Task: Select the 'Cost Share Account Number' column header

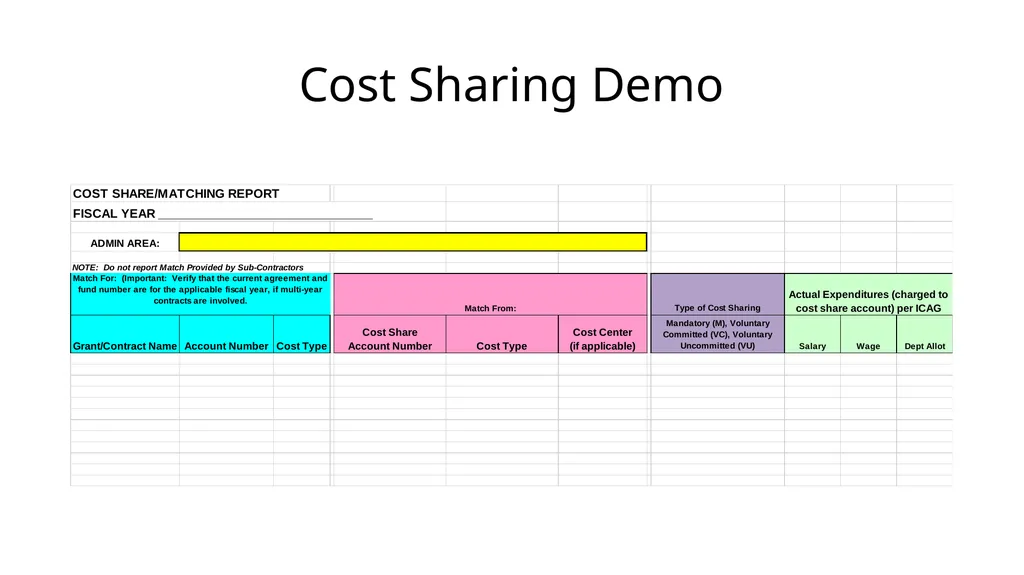Action: click(x=390, y=335)
